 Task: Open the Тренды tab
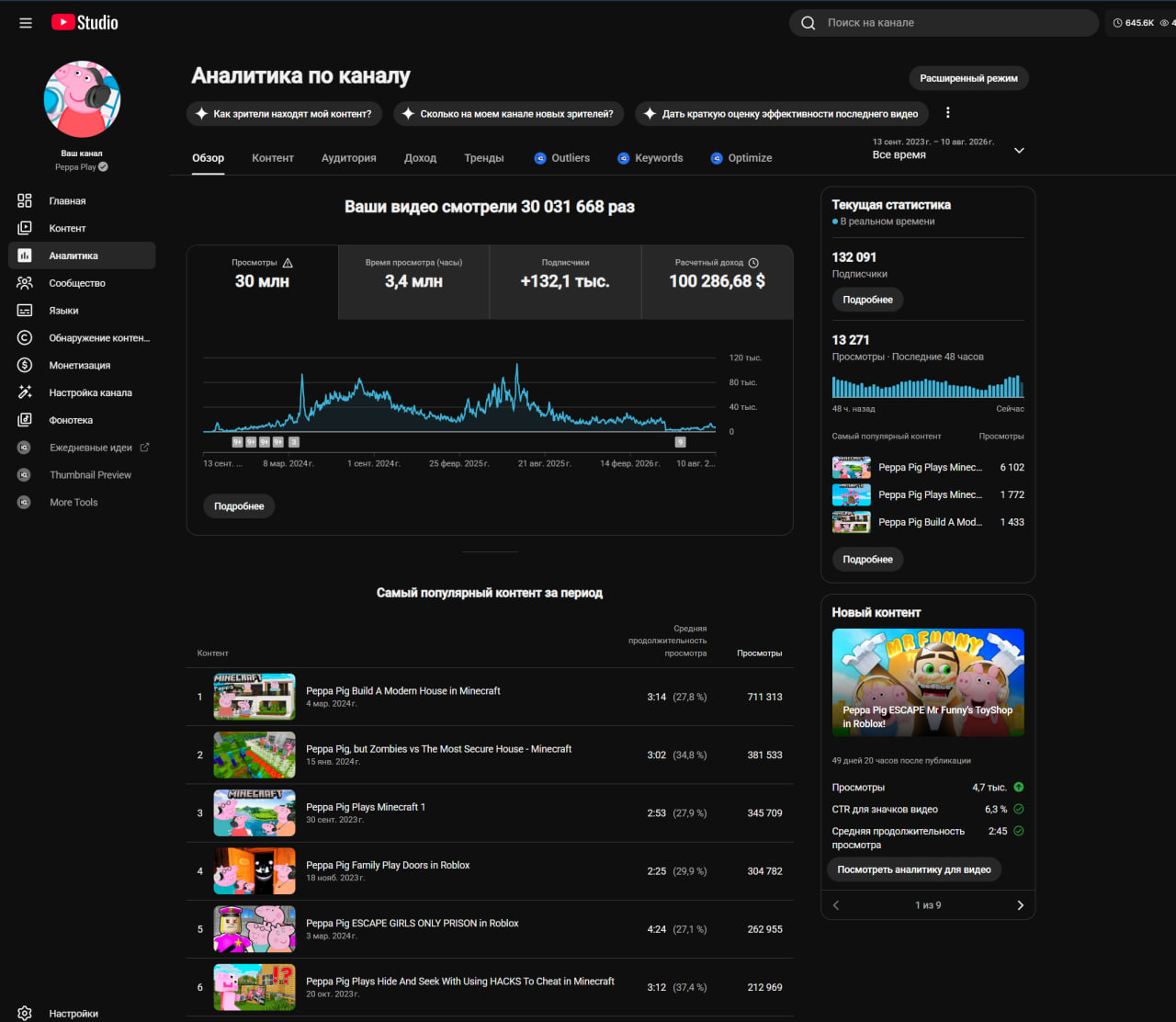[x=484, y=158]
